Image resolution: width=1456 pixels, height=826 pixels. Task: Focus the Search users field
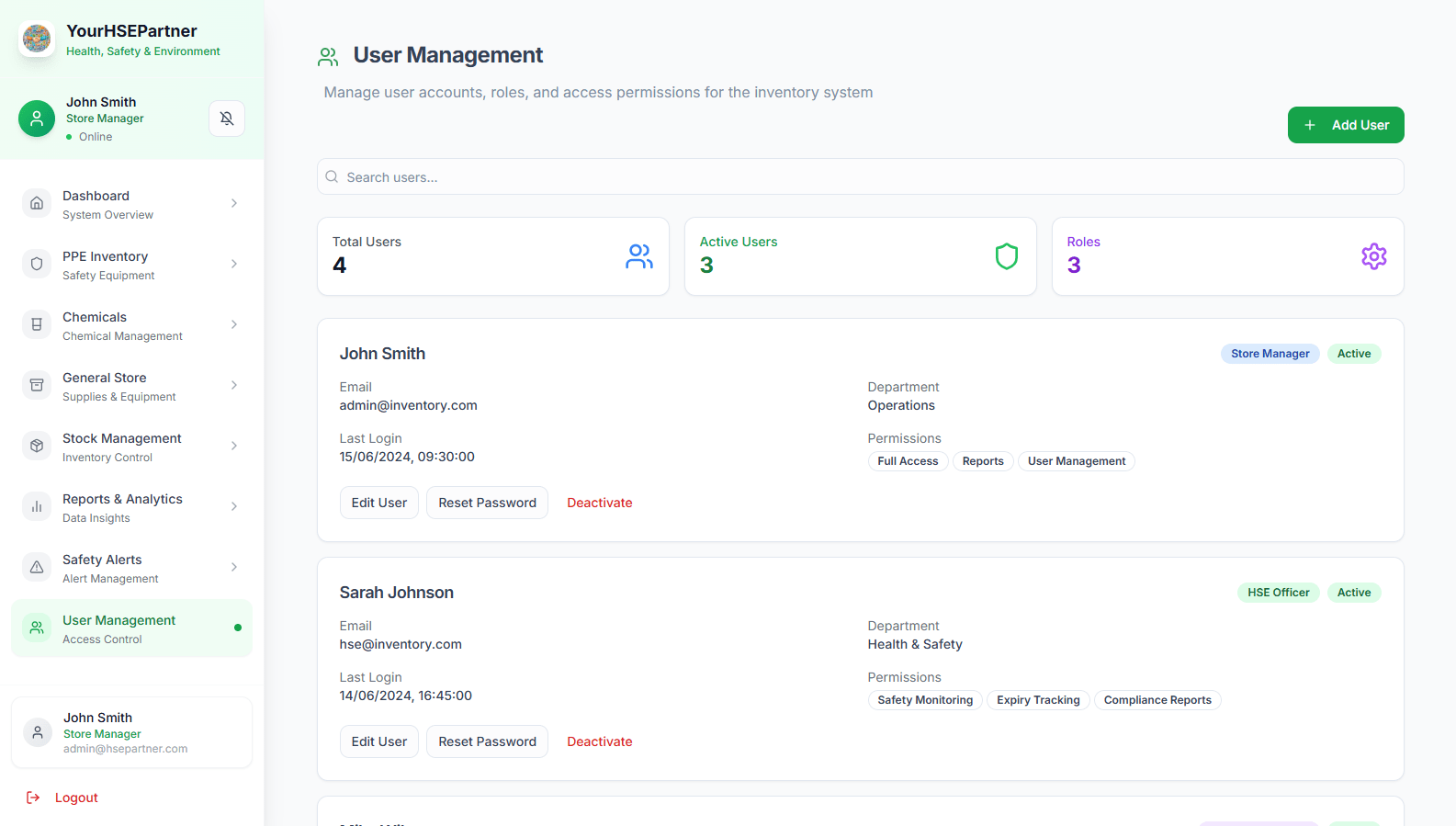[x=860, y=177]
